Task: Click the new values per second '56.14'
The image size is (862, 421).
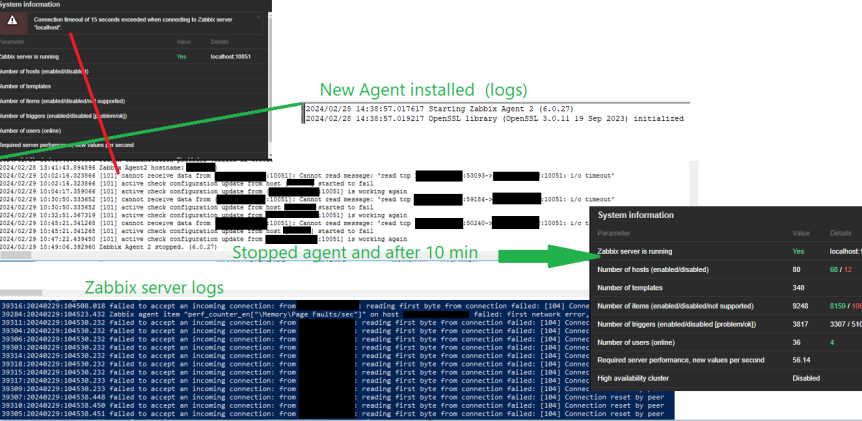Action: pos(801,360)
